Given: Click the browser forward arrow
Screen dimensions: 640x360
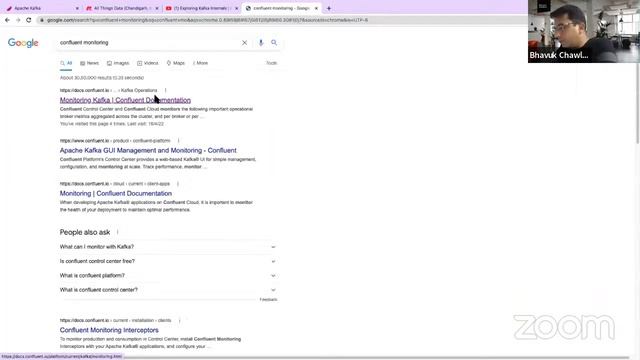Looking at the screenshot, I should pyautogui.click(x=18, y=20).
